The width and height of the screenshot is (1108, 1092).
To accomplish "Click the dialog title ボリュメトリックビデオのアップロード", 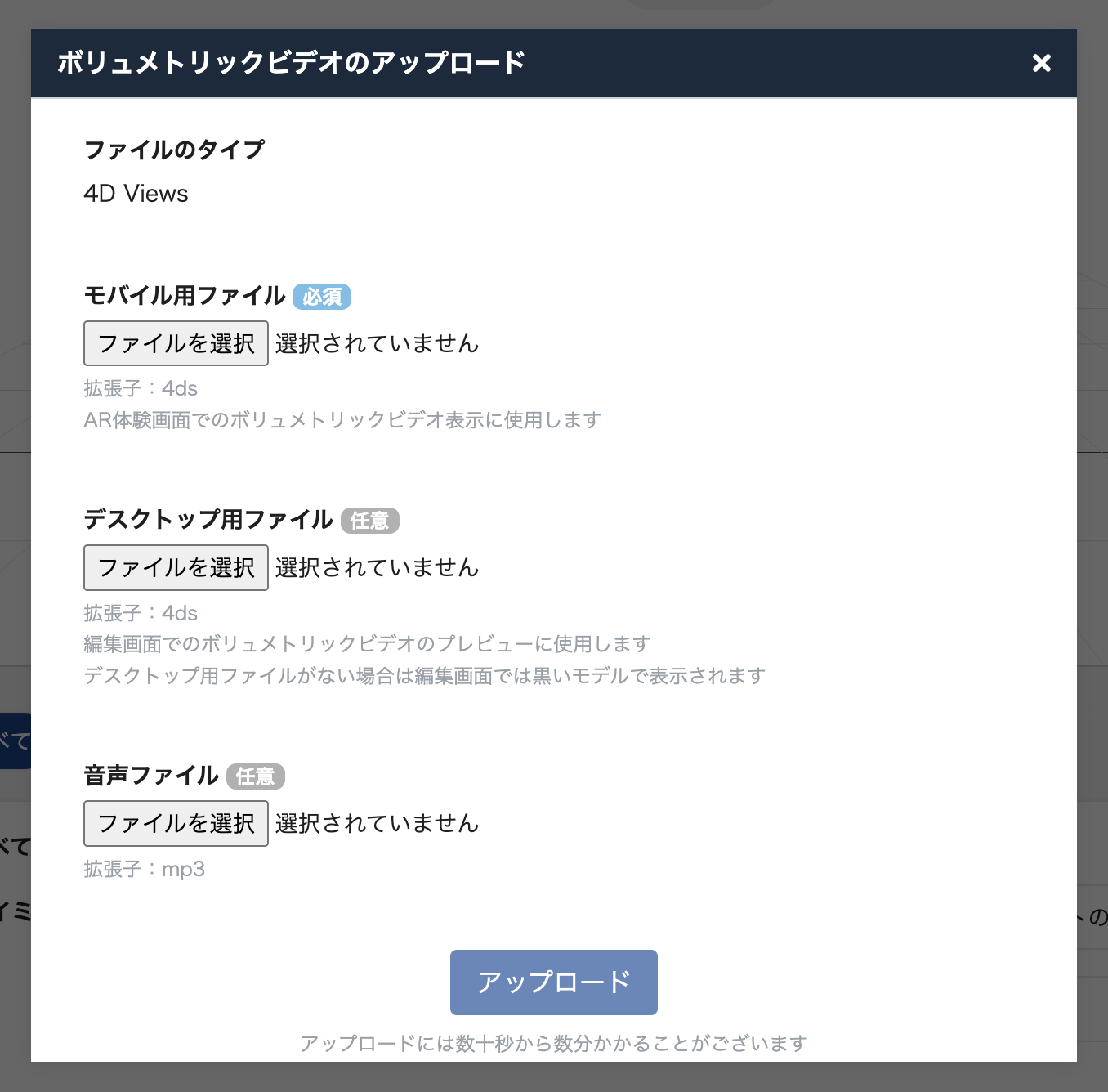I will (x=291, y=63).
